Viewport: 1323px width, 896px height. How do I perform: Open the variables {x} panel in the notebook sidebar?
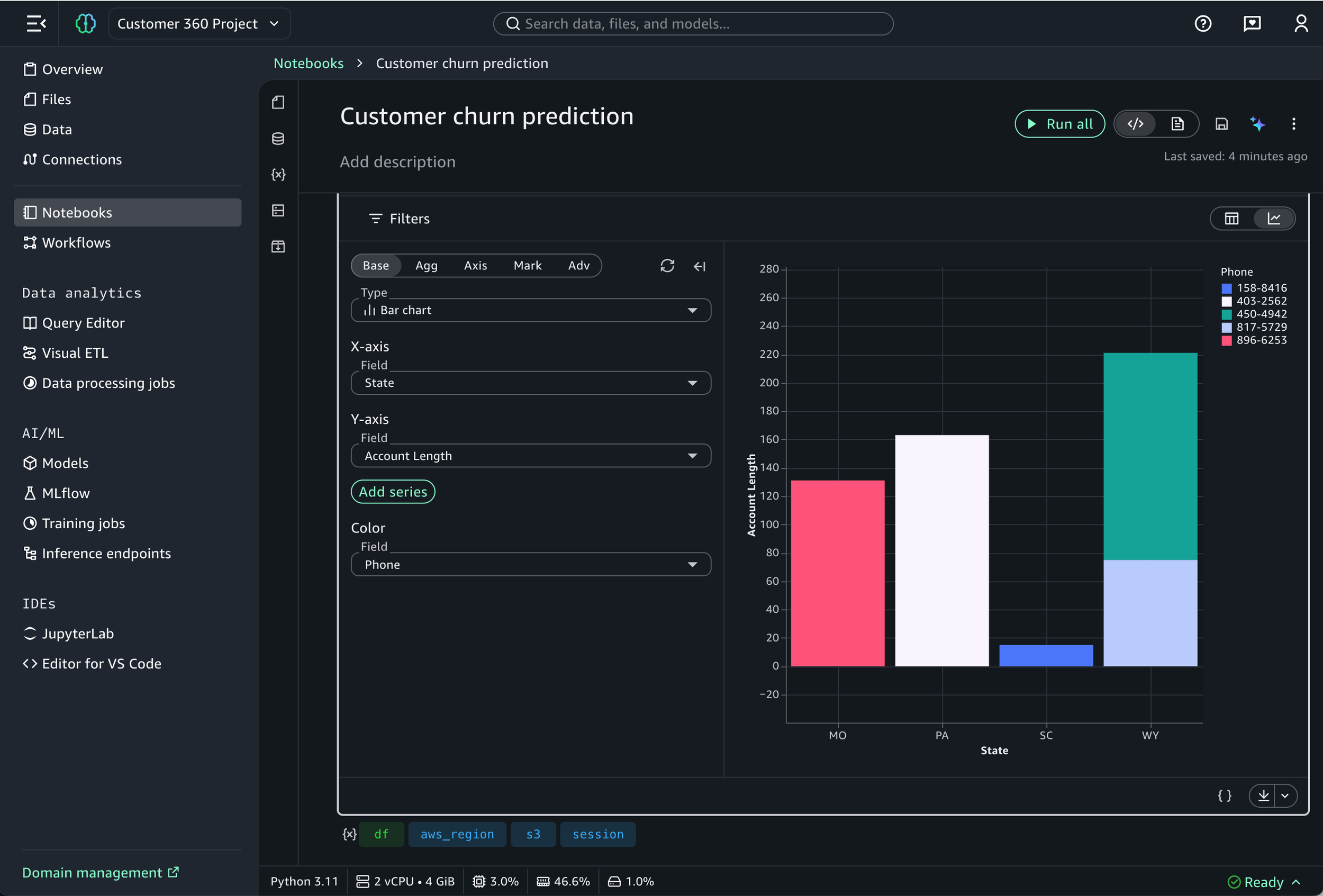click(278, 175)
